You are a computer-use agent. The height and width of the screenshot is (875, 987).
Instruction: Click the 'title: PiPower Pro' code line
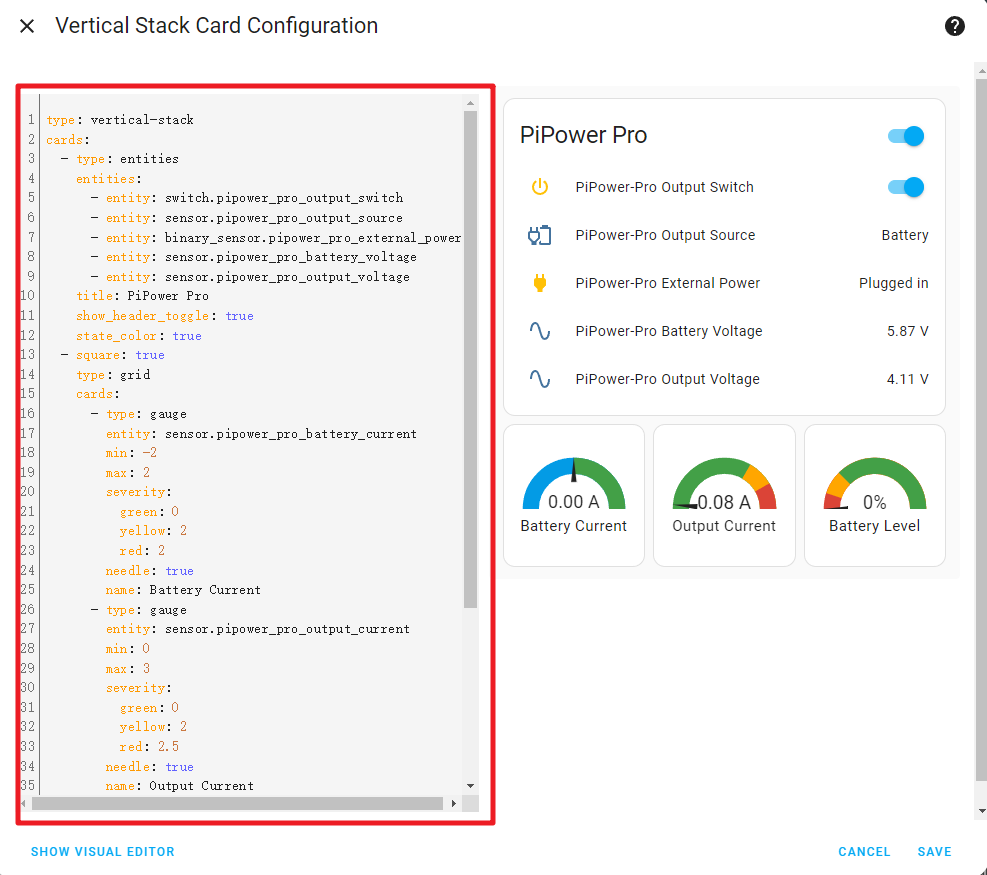pyautogui.click(x=142, y=296)
